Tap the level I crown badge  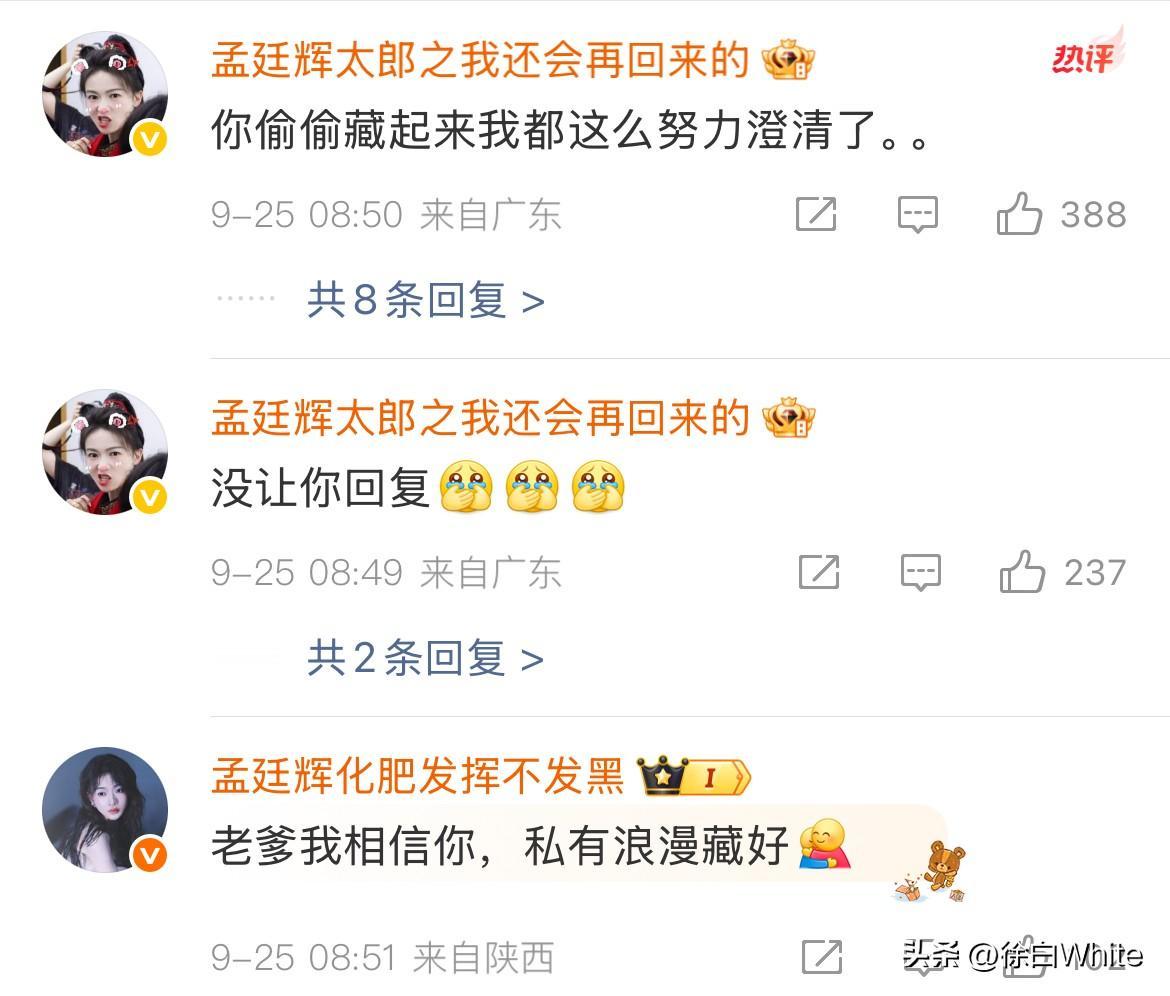[693, 777]
